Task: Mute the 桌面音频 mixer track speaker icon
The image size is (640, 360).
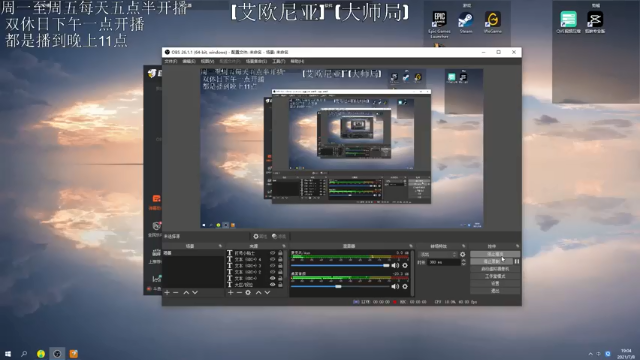Action: pos(395,287)
